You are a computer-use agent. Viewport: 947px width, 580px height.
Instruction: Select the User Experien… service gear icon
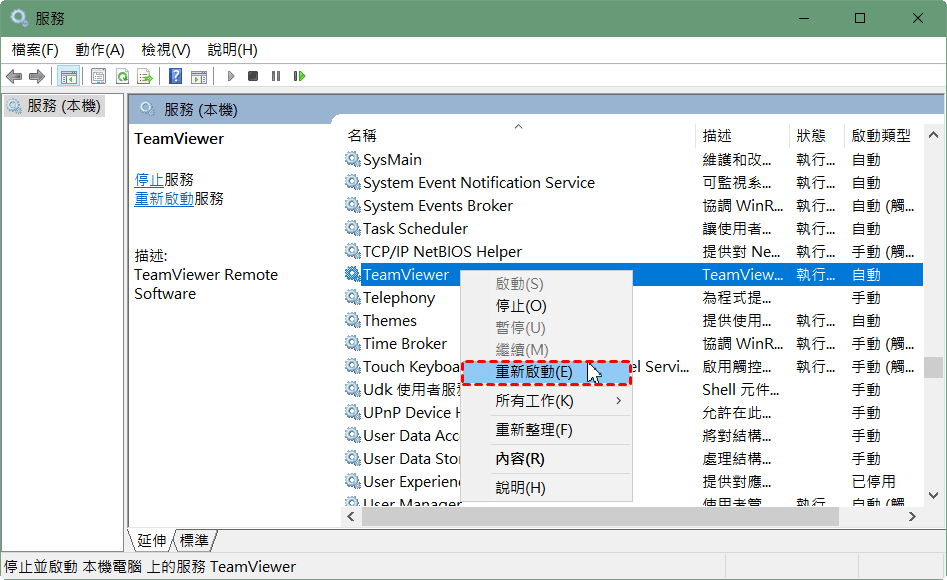353,481
